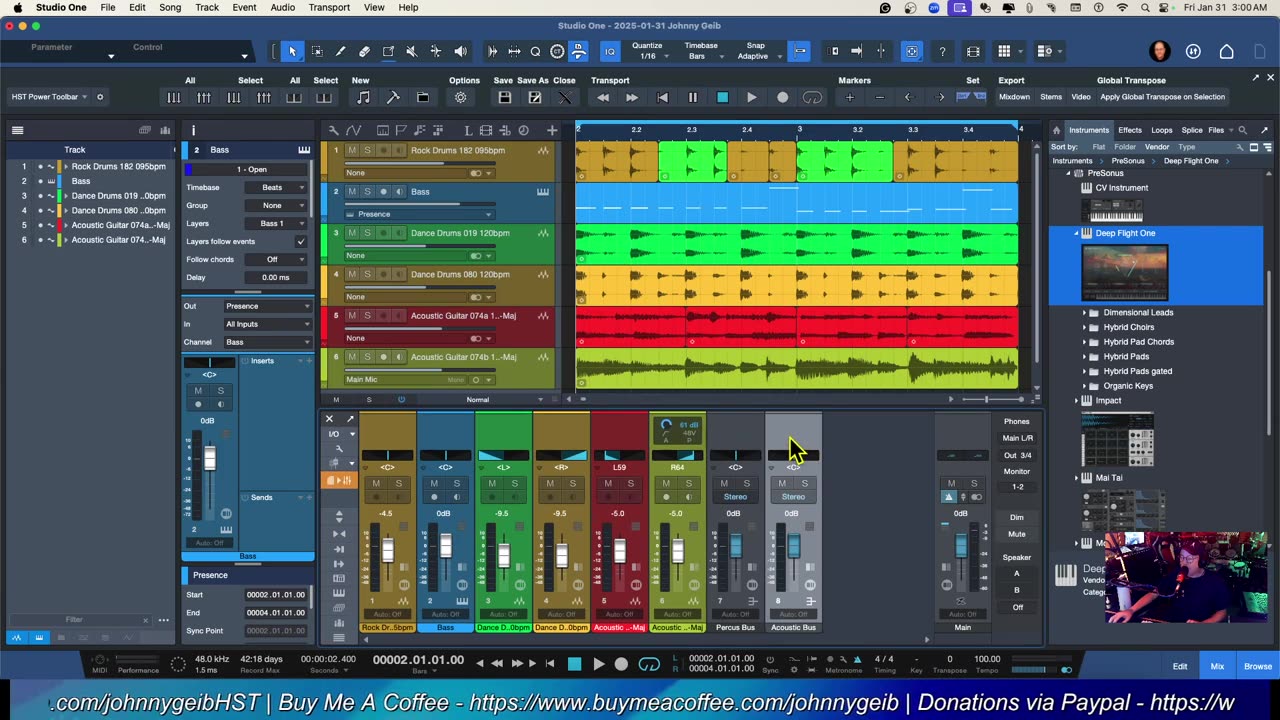Screen dimensions: 1280x720
Task: Switch to the Effects browser tab
Action: 1130,130
